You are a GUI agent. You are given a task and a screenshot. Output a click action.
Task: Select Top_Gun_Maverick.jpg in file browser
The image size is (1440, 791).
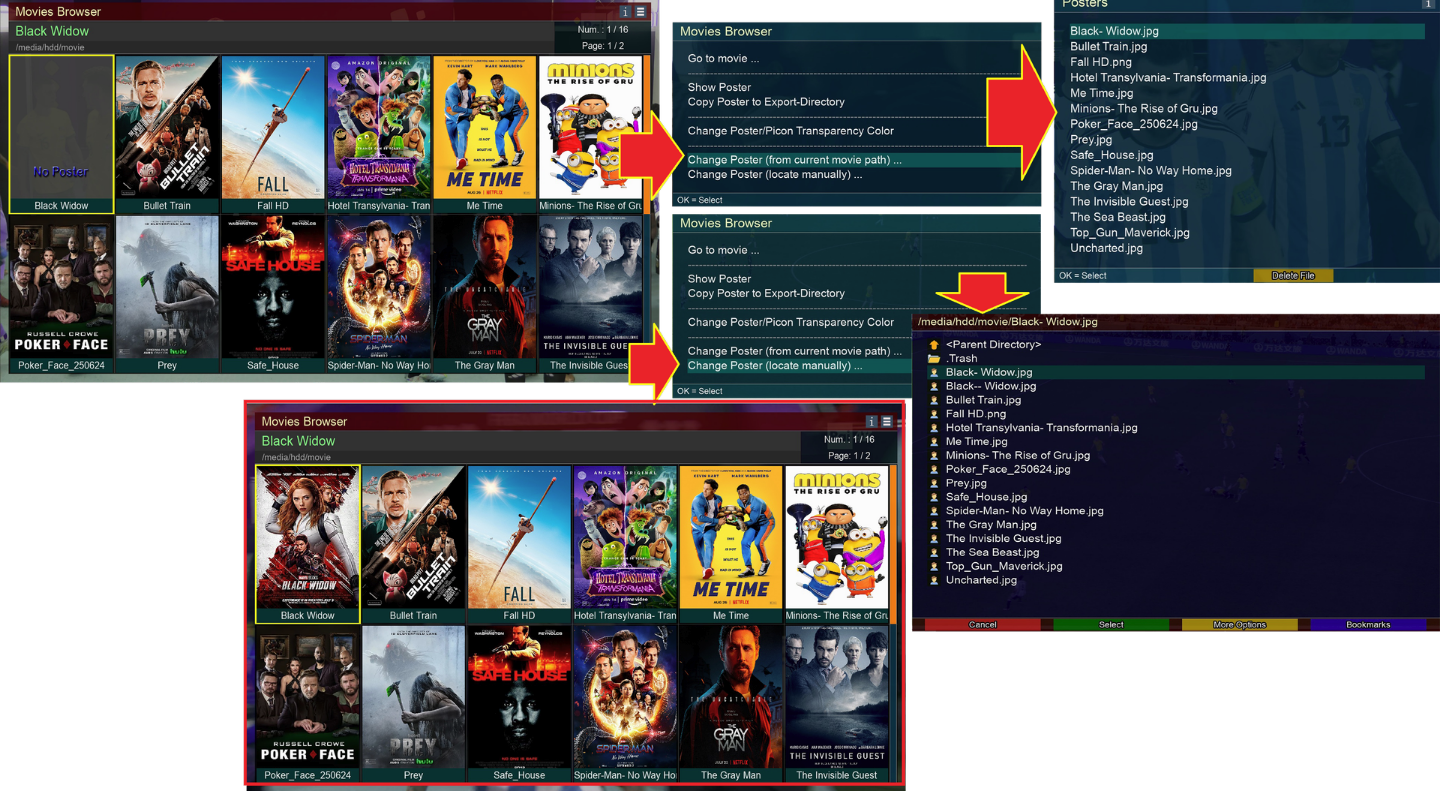1004,566
